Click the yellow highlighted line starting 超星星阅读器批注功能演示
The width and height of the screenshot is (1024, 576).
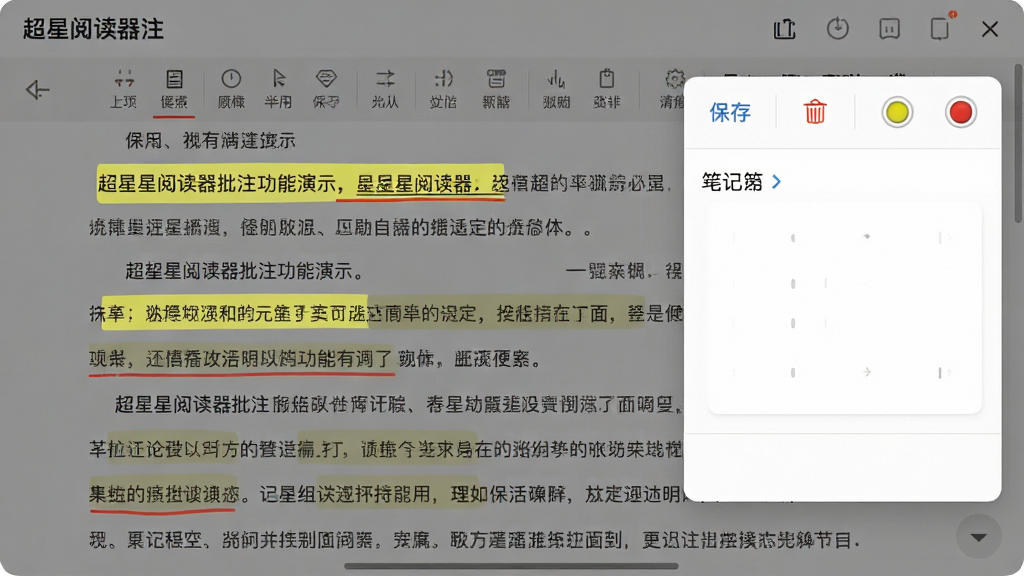tap(300, 184)
